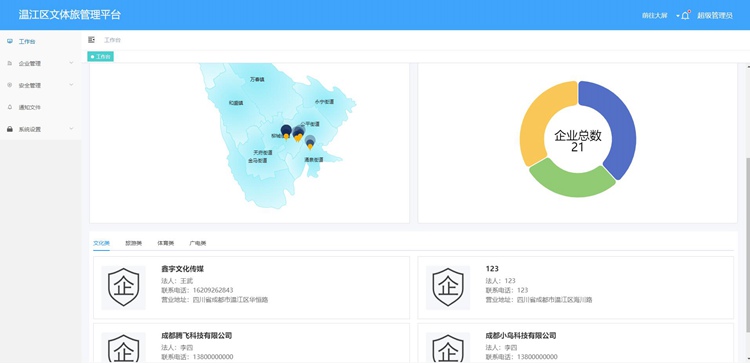Open the 成都小鸟科技有限公司 company name

click(521, 336)
